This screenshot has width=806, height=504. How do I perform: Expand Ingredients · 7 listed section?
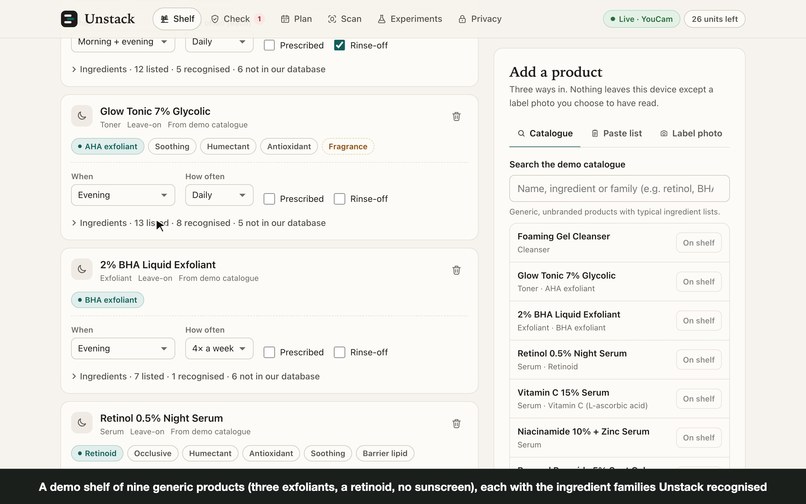pyautogui.click(x=195, y=376)
